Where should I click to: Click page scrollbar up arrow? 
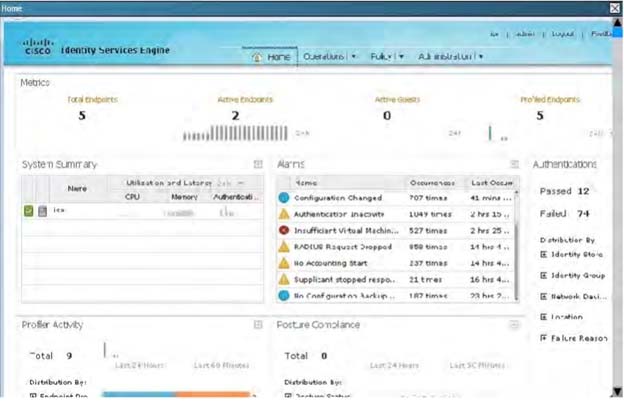point(618,23)
